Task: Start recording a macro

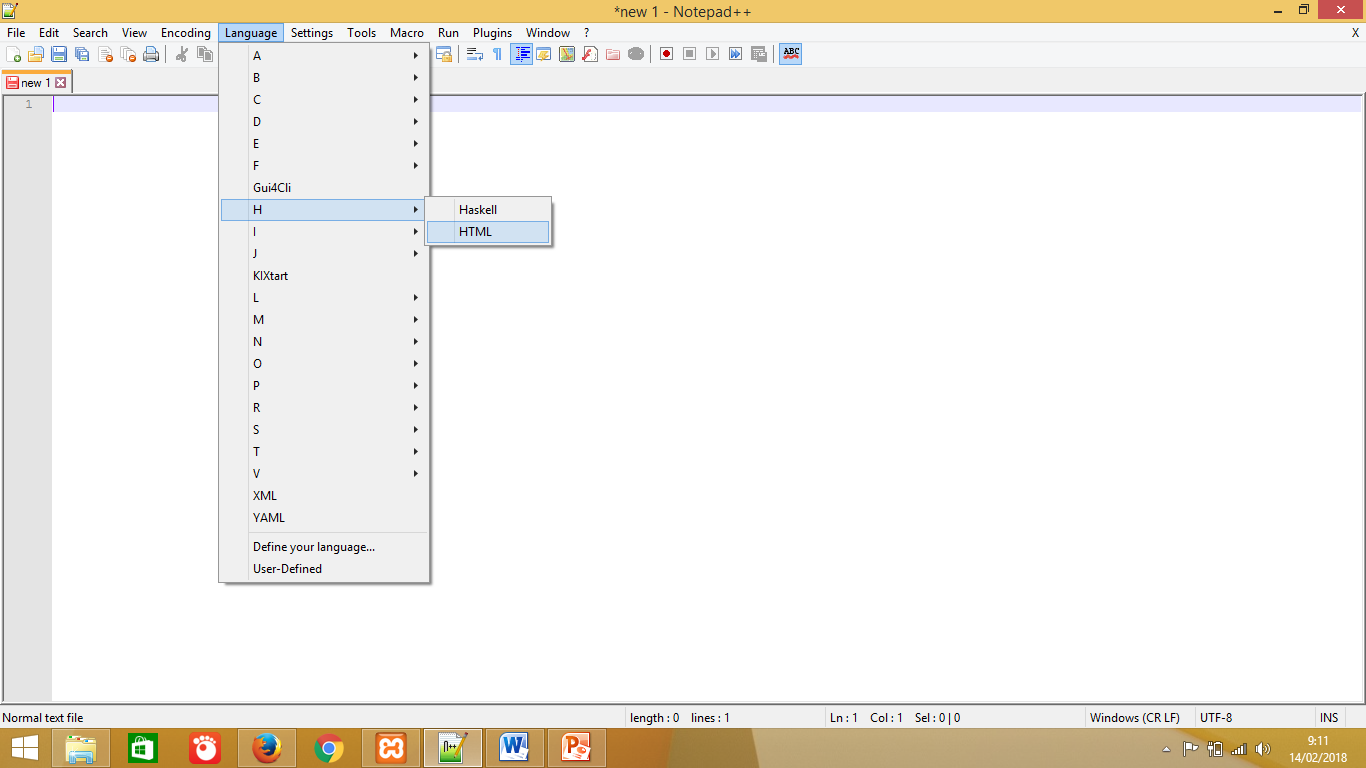Action: click(666, 54)
